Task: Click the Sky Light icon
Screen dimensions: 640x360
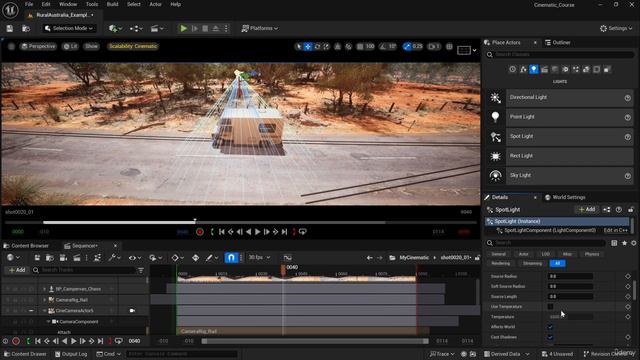Action: coord(496,176)
